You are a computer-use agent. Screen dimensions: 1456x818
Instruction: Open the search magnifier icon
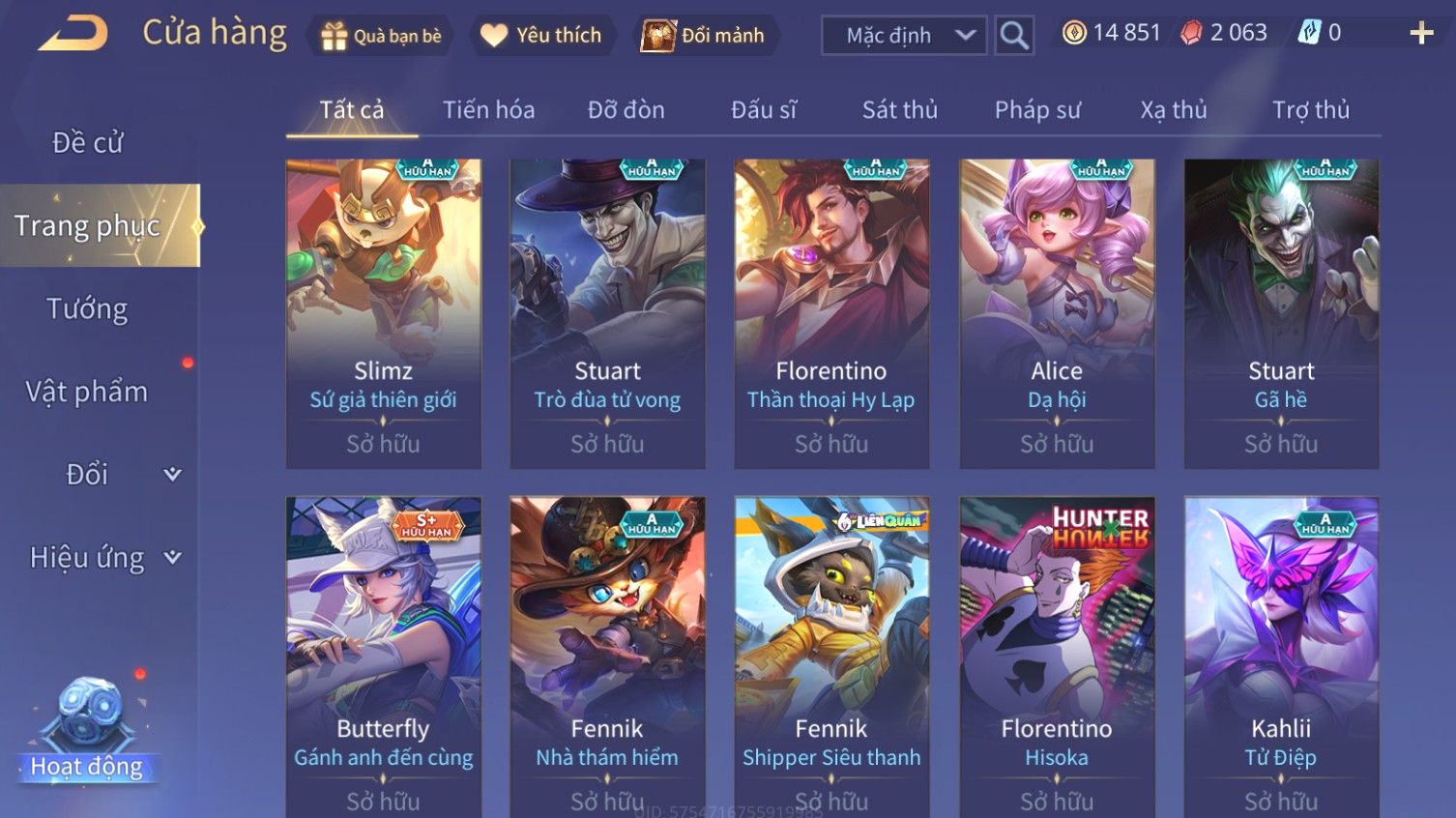tap(1014, 36)
